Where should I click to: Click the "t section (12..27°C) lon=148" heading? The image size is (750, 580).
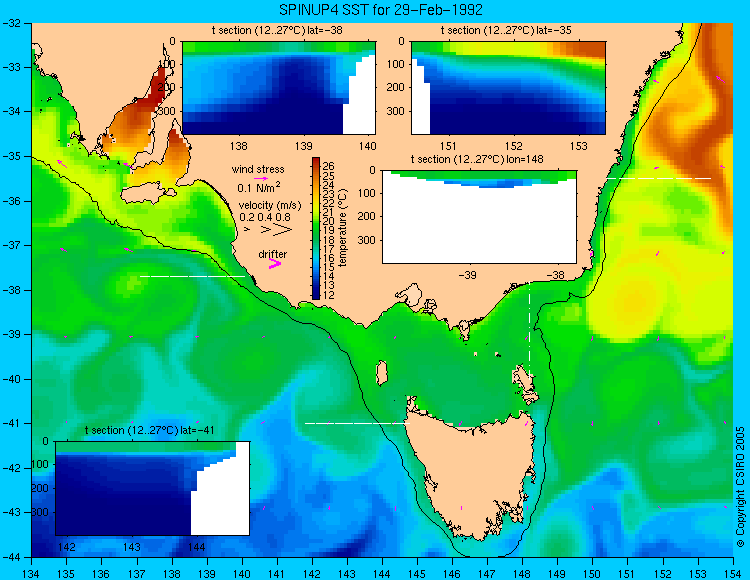click(x=477, y=159)
